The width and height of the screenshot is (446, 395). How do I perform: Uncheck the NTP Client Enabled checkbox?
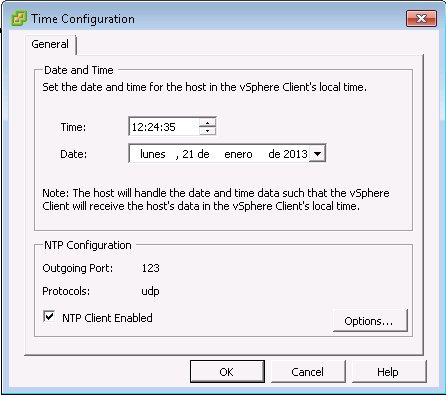pyautogui.click(x=49, y=316)
